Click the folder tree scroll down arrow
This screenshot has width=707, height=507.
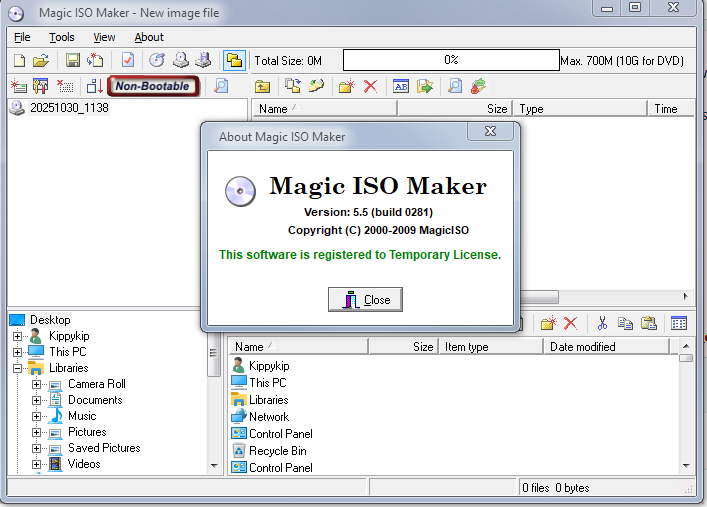(x=214, y=466)
